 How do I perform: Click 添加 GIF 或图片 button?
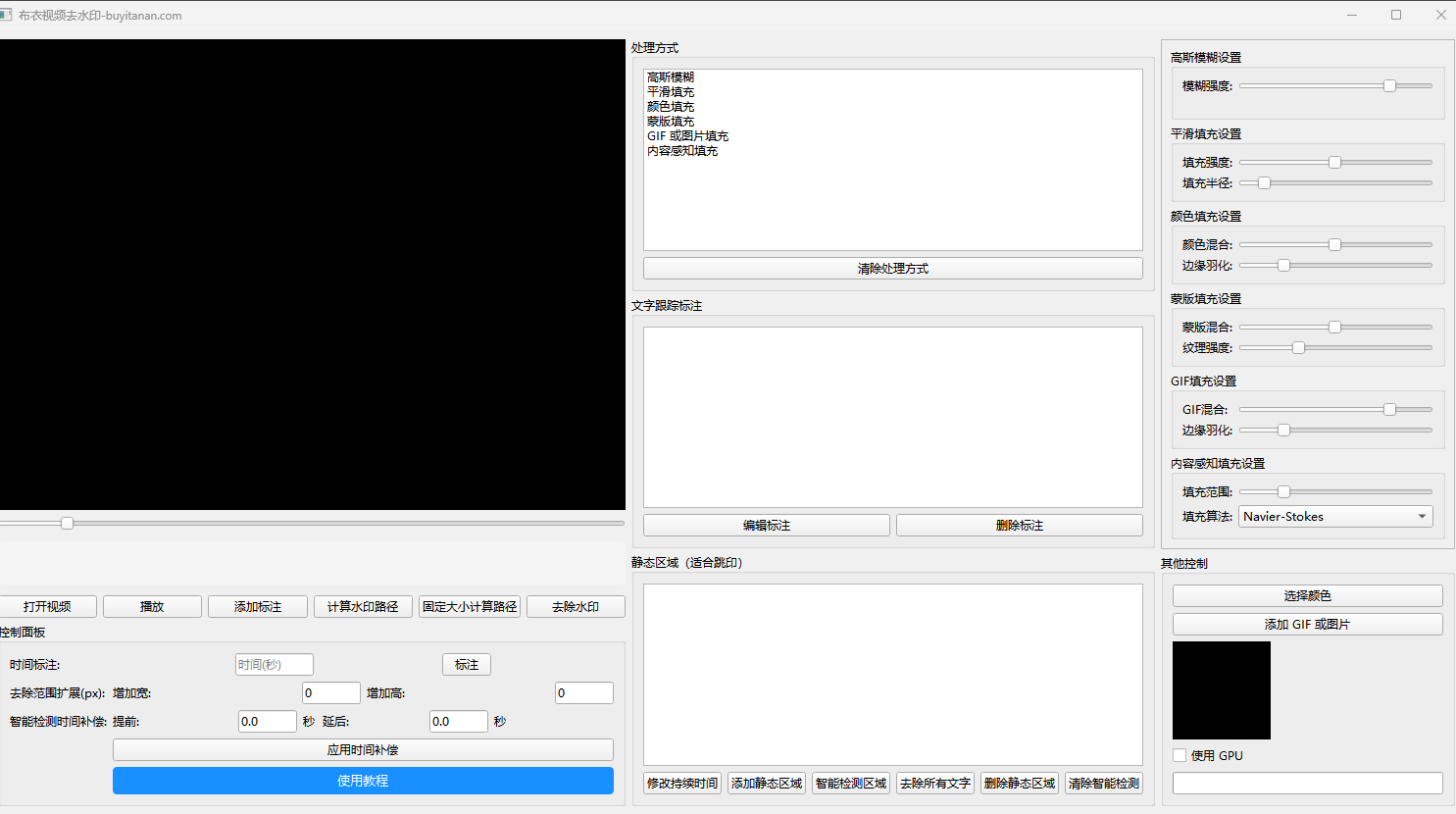pyautogui.click(x=1308, y=625)
